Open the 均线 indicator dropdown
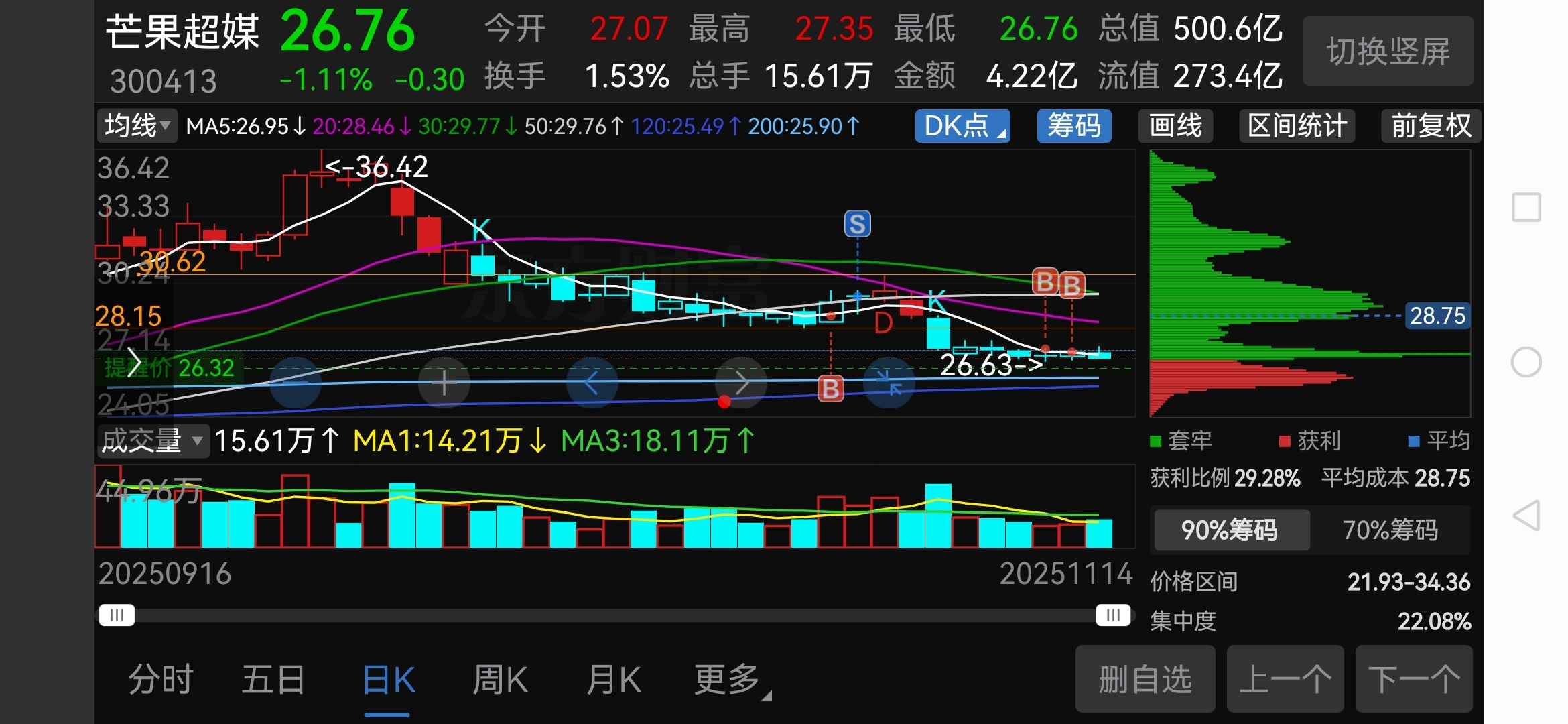The image size is (1568, 724). click(x=137, y=125)
